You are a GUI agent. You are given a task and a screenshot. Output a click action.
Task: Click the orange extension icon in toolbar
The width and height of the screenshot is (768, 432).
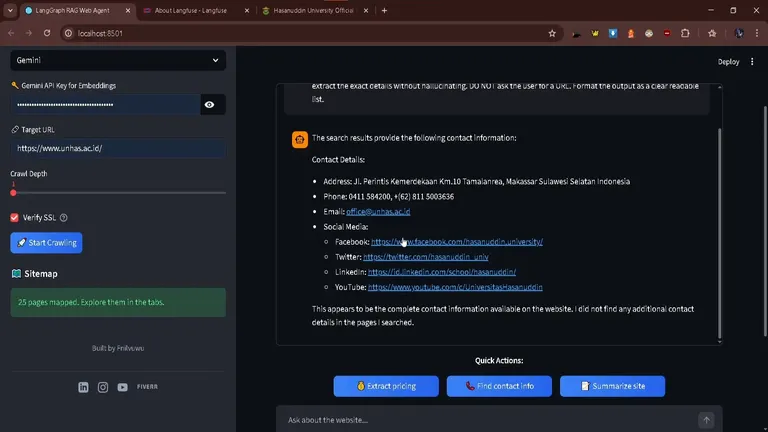[631, 33]
